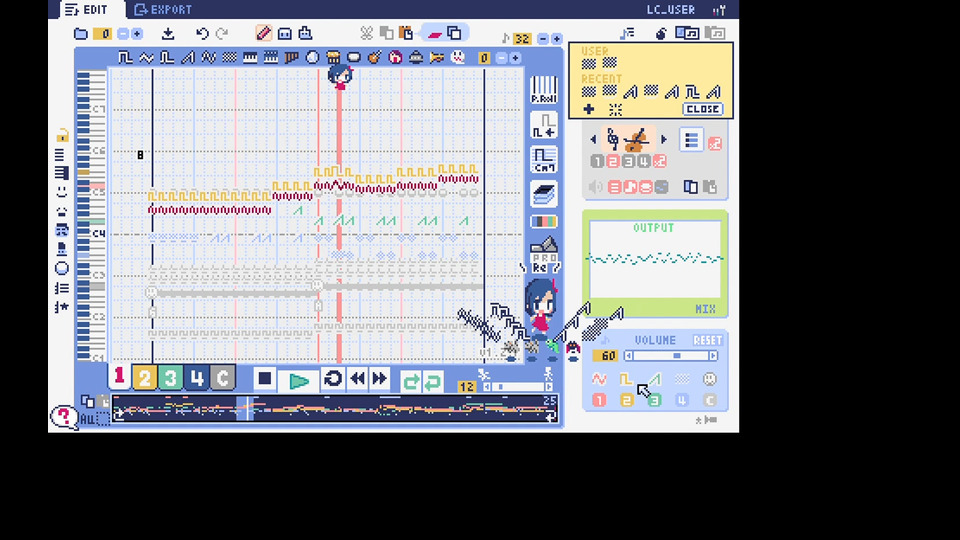Image resolution: width=960 pixels, height=540 pixels.
Task: Increase the folder number with plus
Action: [x=137, y=34]
